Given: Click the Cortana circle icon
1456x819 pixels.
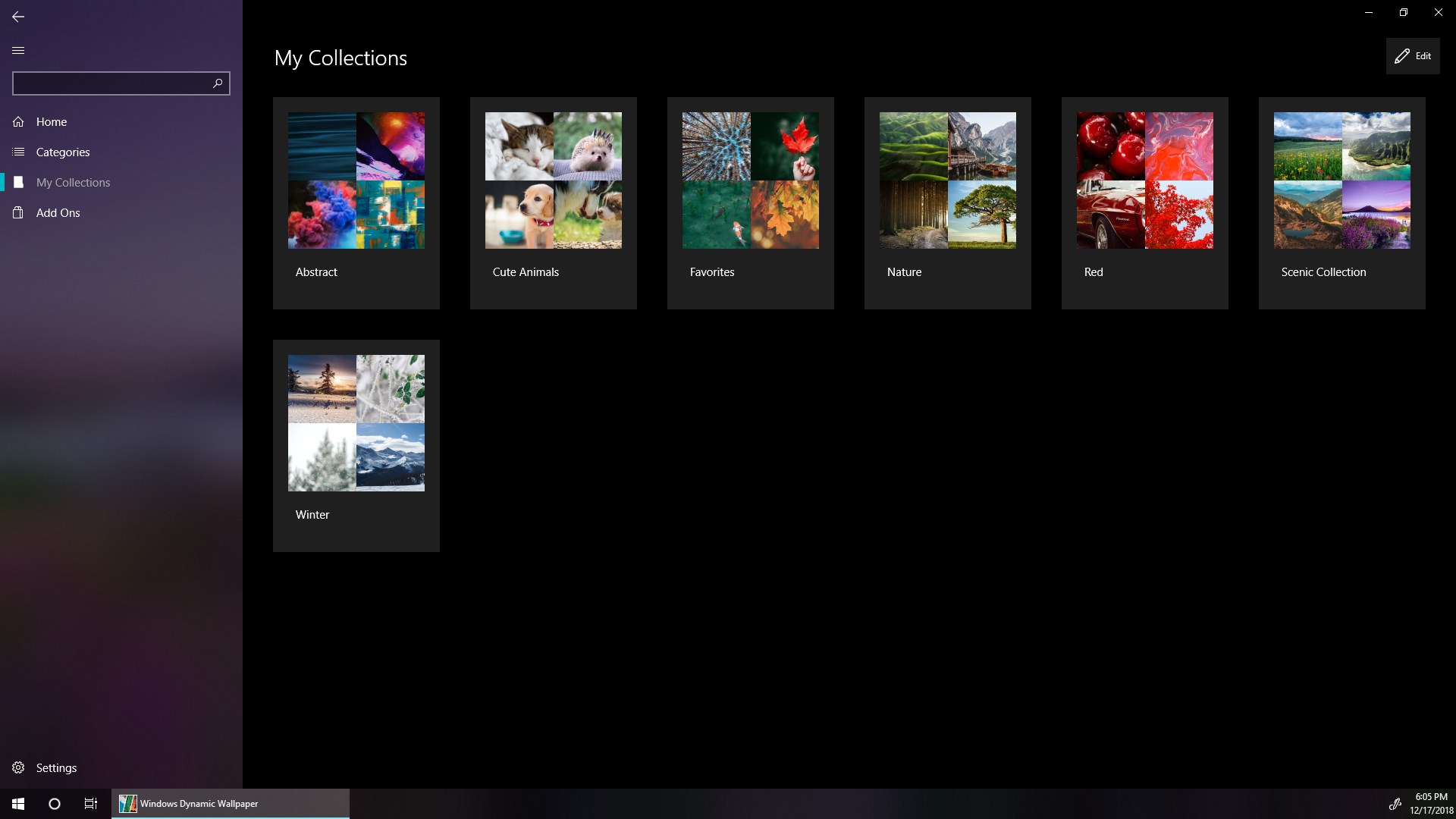Looking at the screenshot, I should [55, 804].
